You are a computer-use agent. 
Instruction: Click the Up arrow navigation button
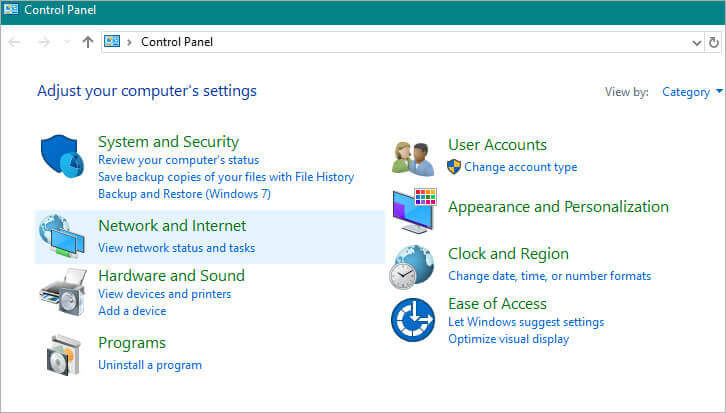point(88,42)
